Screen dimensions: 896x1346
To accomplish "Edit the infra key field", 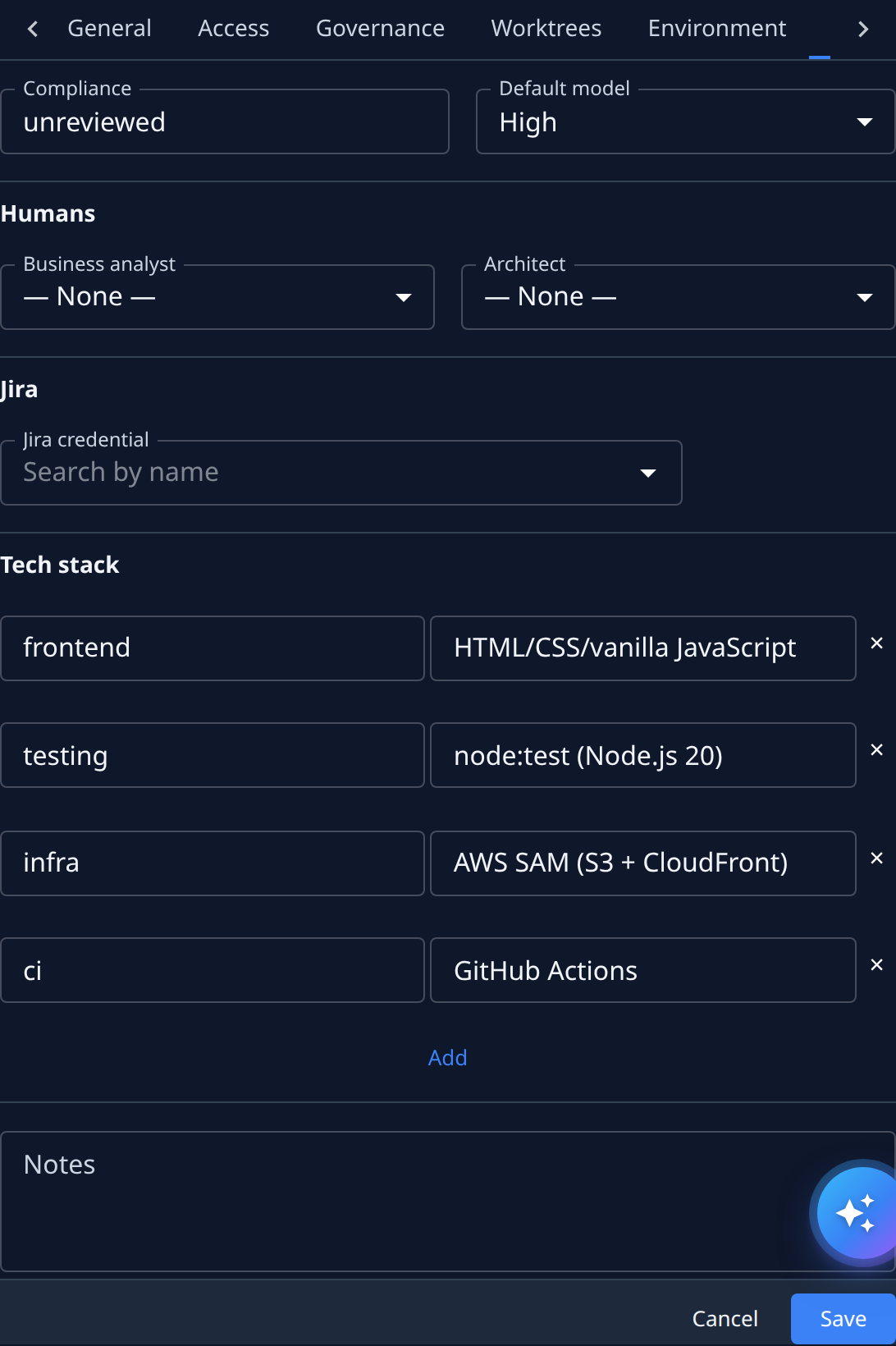I will pos(213,863).
